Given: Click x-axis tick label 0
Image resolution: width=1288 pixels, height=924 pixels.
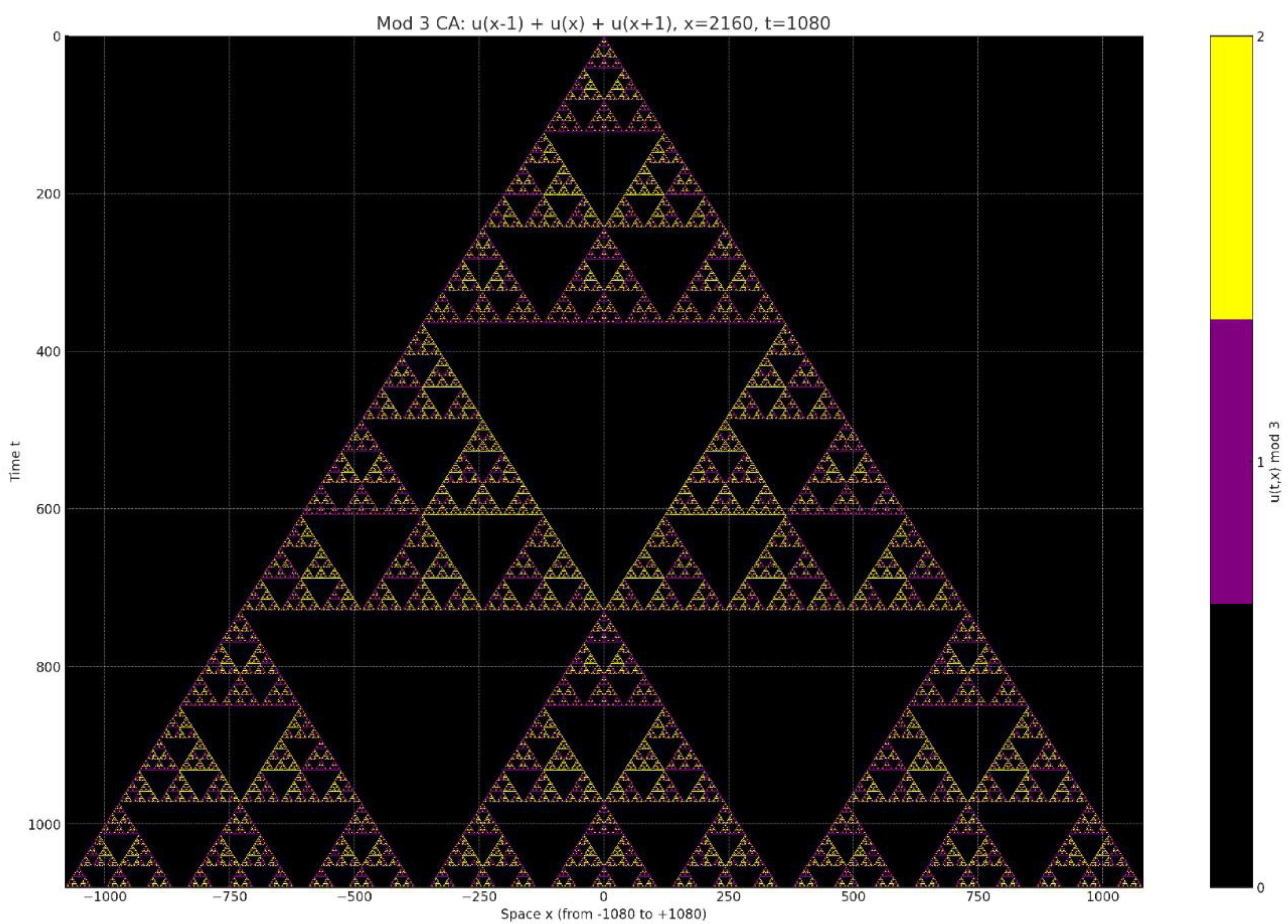Looking at the screenshot, I should [x=604, y=897].
